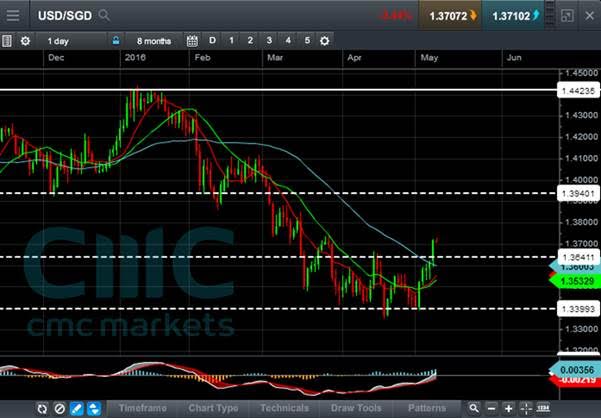The height and width of the screenshot is (418, 601).
Task: Click the Apr label on time axis
Action: click(x=354, y=58)
